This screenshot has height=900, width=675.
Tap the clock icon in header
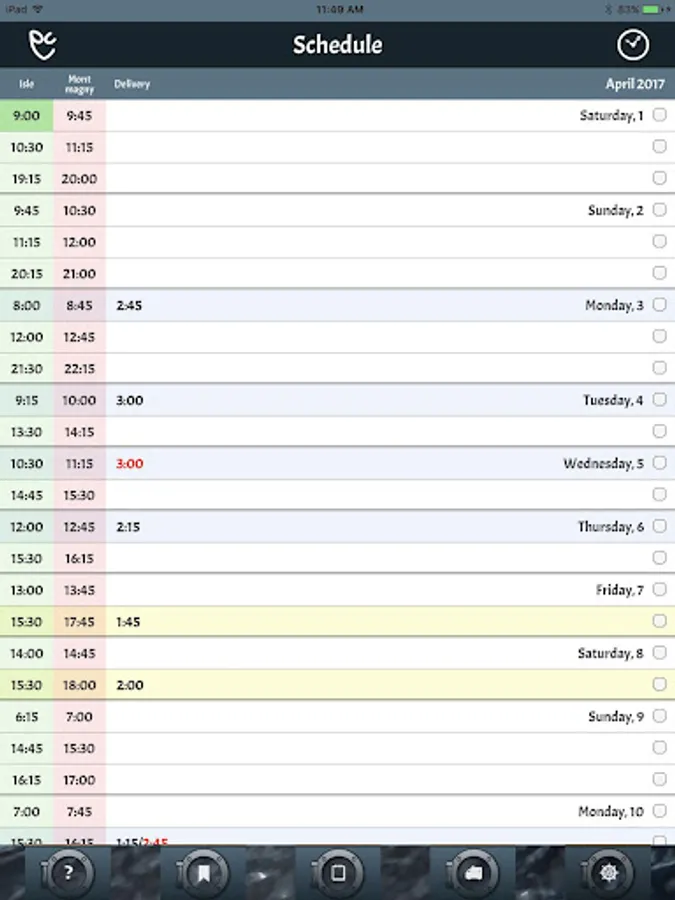(x=633, y=45)
